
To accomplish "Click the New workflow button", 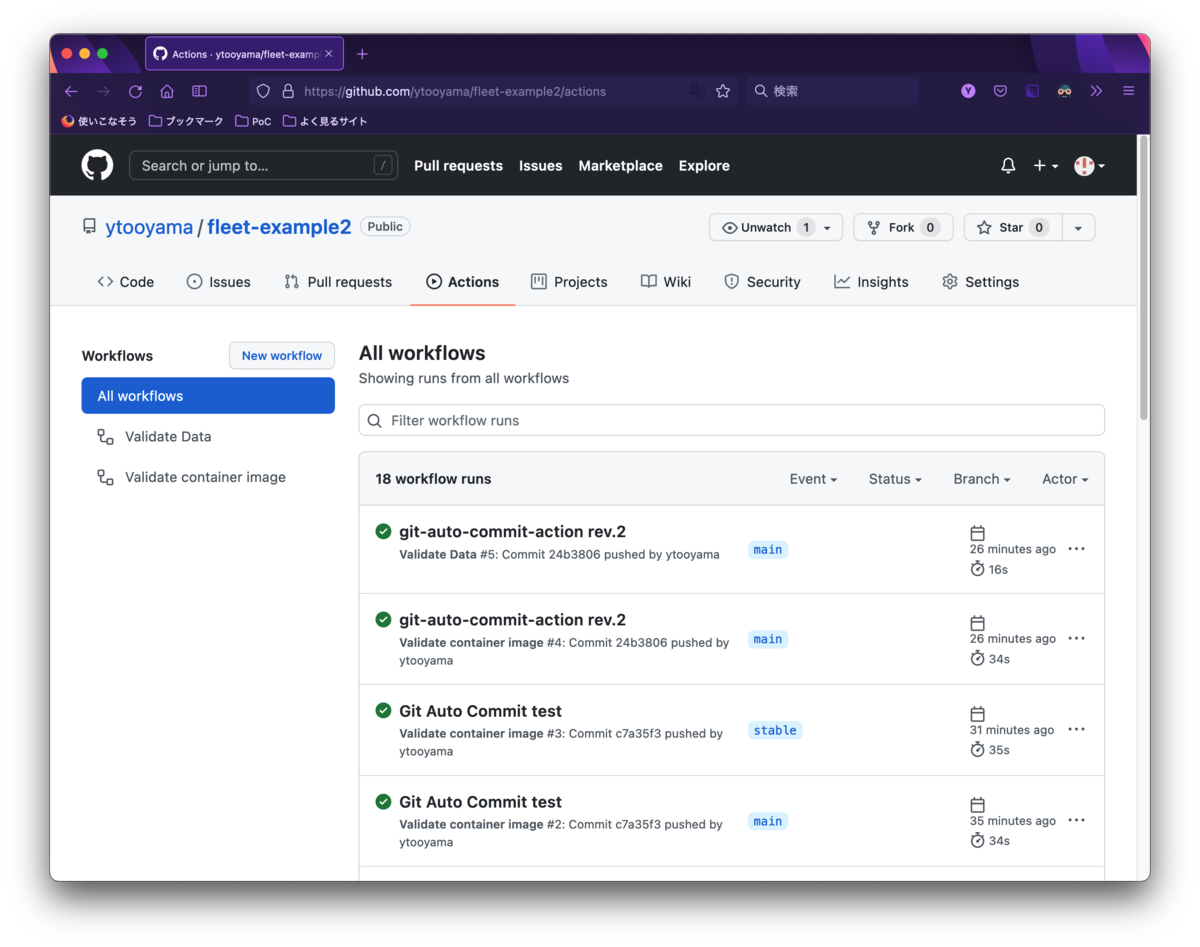I will coord(282,356).
